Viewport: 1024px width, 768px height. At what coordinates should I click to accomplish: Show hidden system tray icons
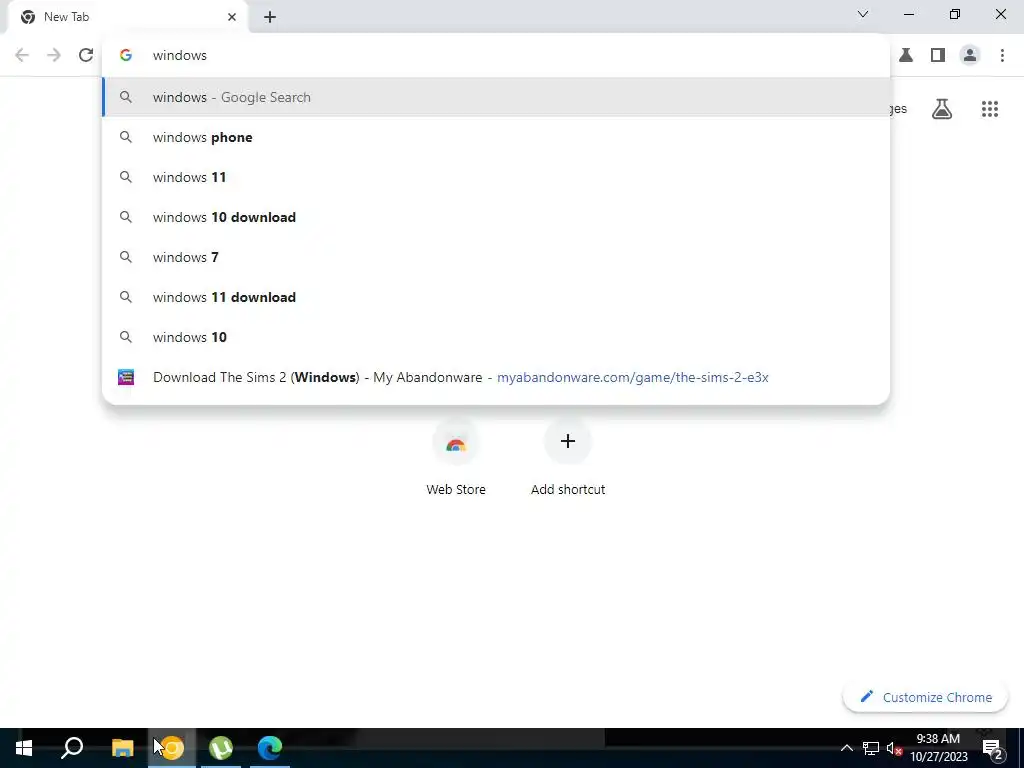click(x=846, y=748)
